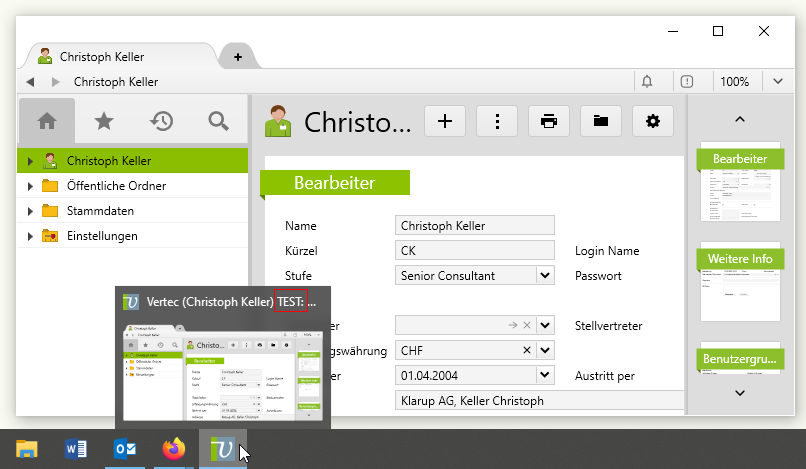Open settings gear in toolbar

point(653,121)
